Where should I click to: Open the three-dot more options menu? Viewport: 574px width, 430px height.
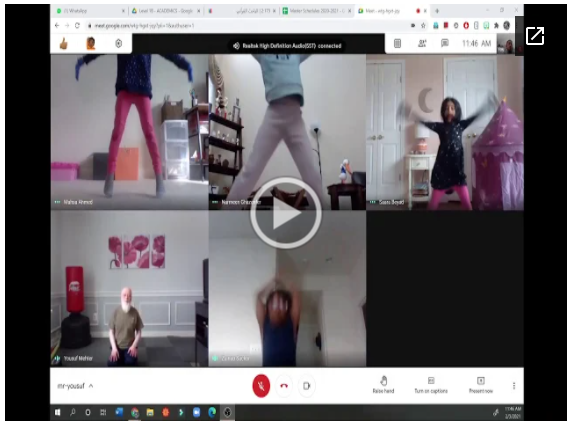tap(514, 385)
